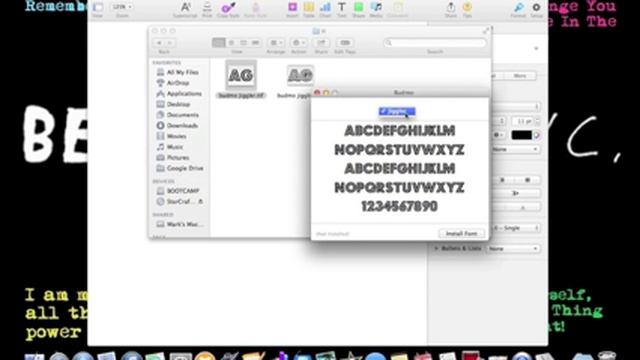Click the Text icon in Pages toolbar
This screenshot has width=640, height=360.
[342, 7]
